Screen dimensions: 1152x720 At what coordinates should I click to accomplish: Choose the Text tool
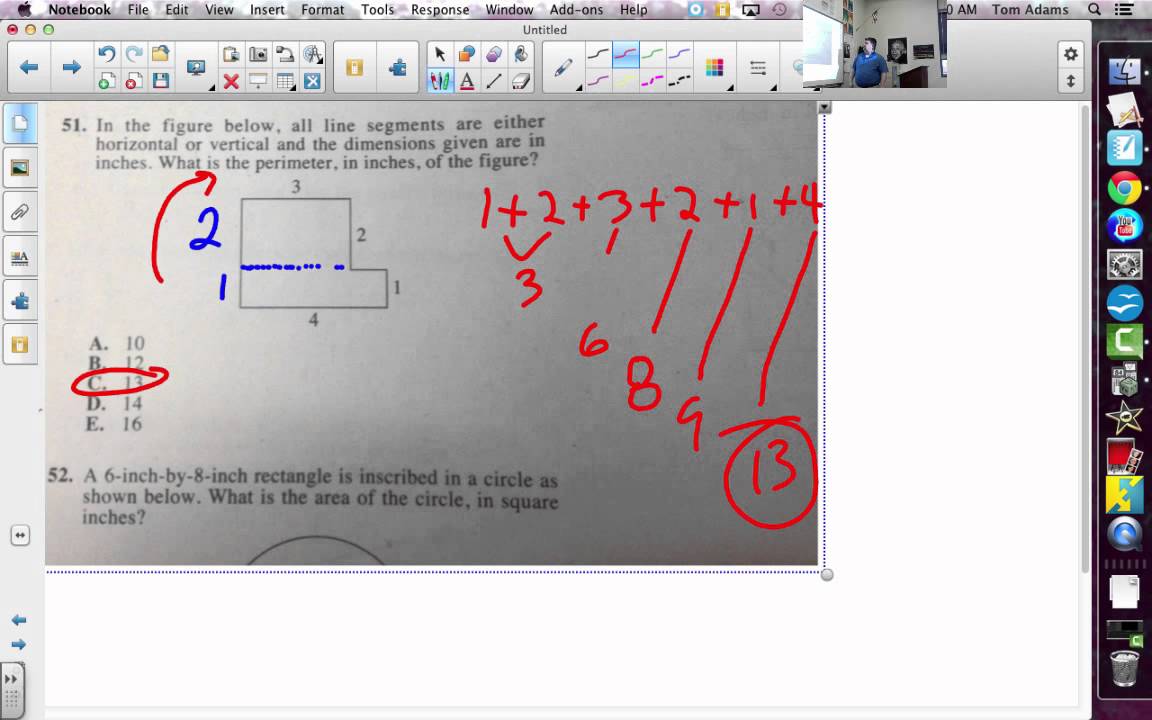(x=467, y=81)
